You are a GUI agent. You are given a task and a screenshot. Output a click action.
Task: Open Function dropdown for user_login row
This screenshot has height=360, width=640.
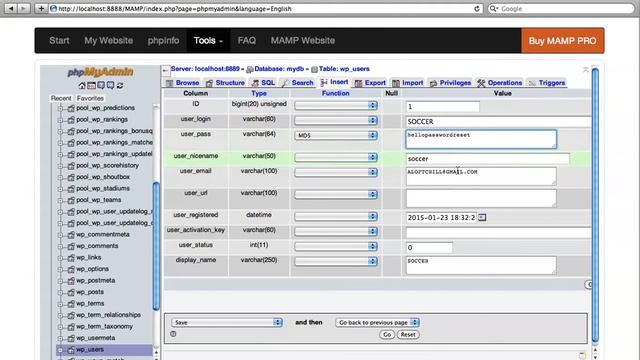[336, 120]
